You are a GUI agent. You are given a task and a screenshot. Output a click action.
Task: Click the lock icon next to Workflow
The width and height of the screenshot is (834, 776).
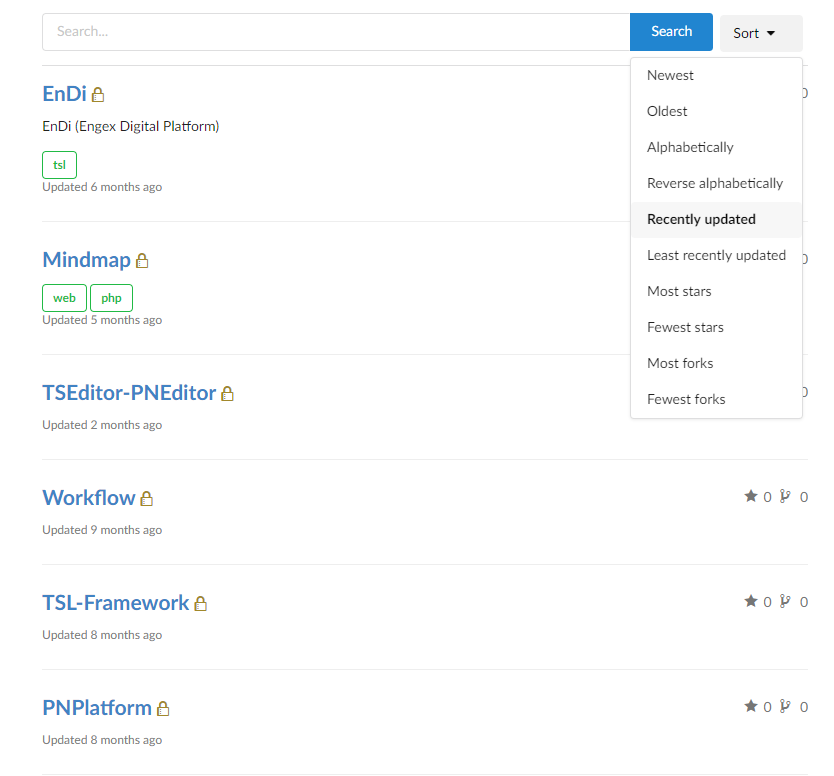146,498
